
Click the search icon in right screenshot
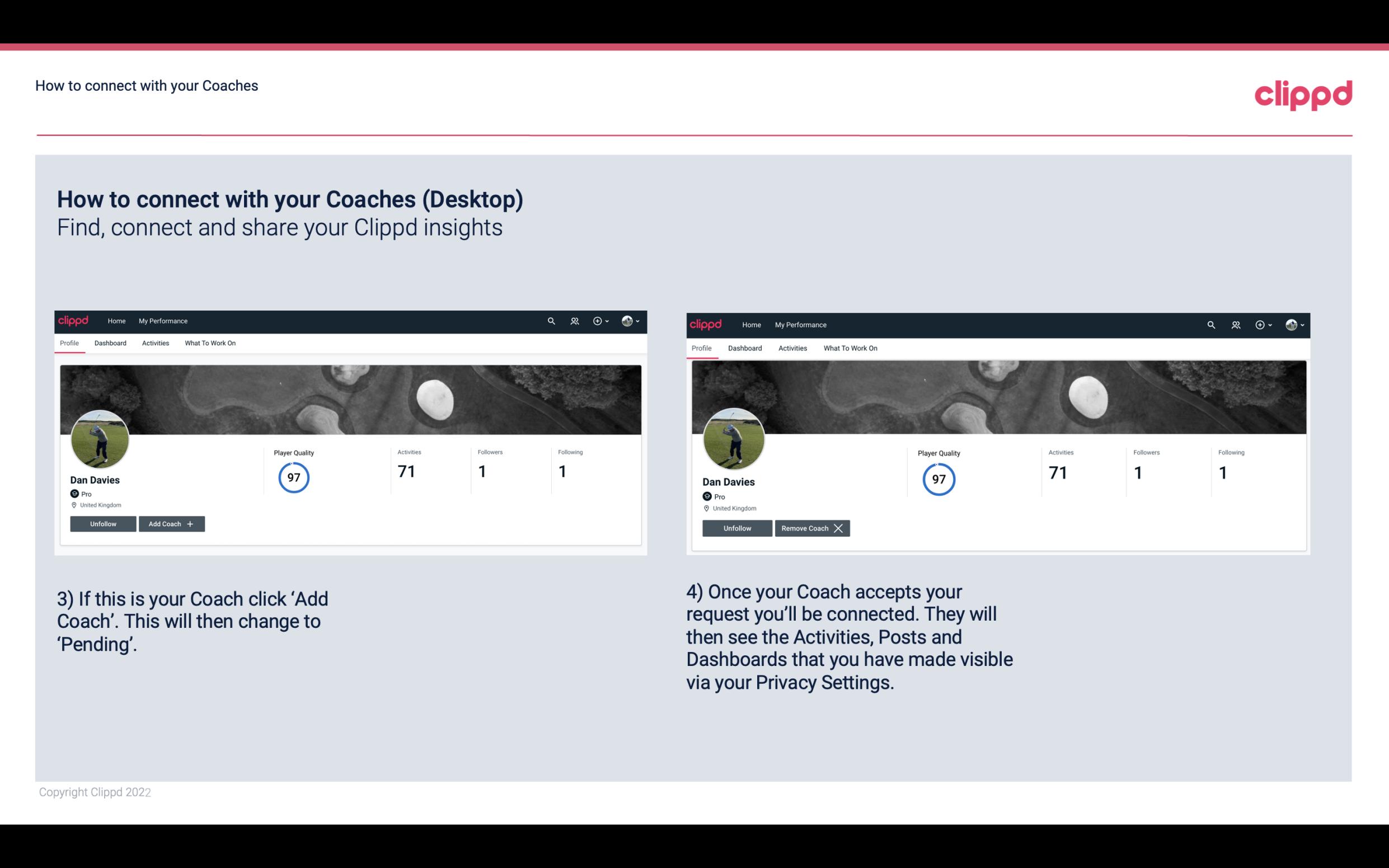click(1211, 324)
